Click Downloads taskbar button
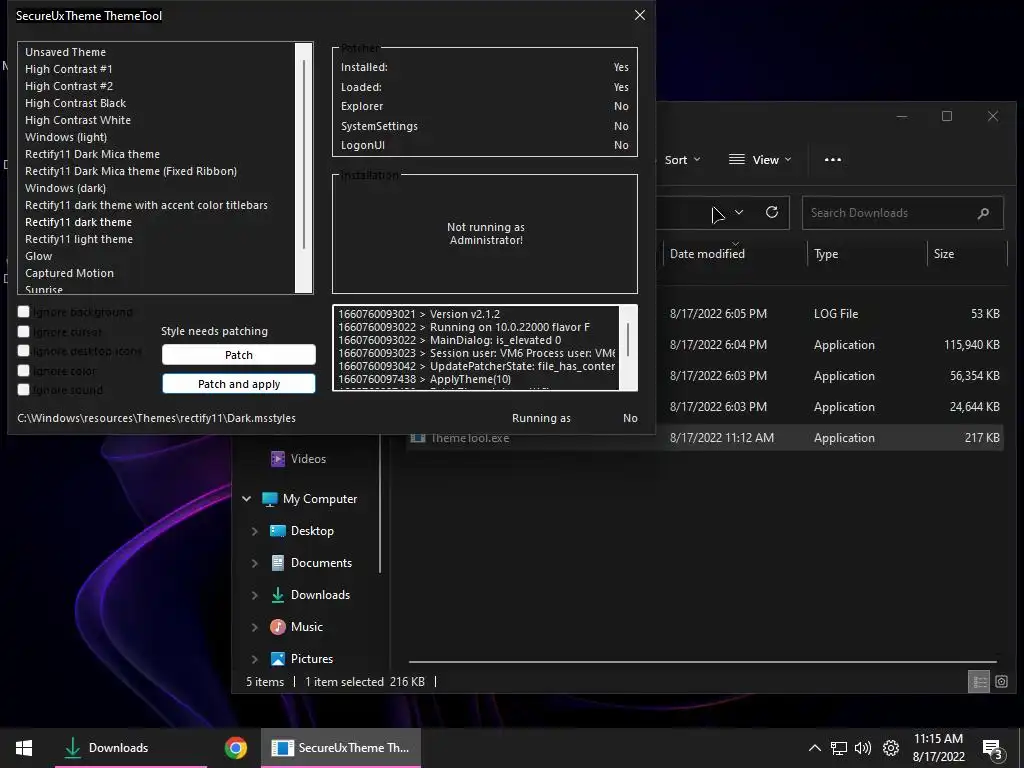 (131, 748)
